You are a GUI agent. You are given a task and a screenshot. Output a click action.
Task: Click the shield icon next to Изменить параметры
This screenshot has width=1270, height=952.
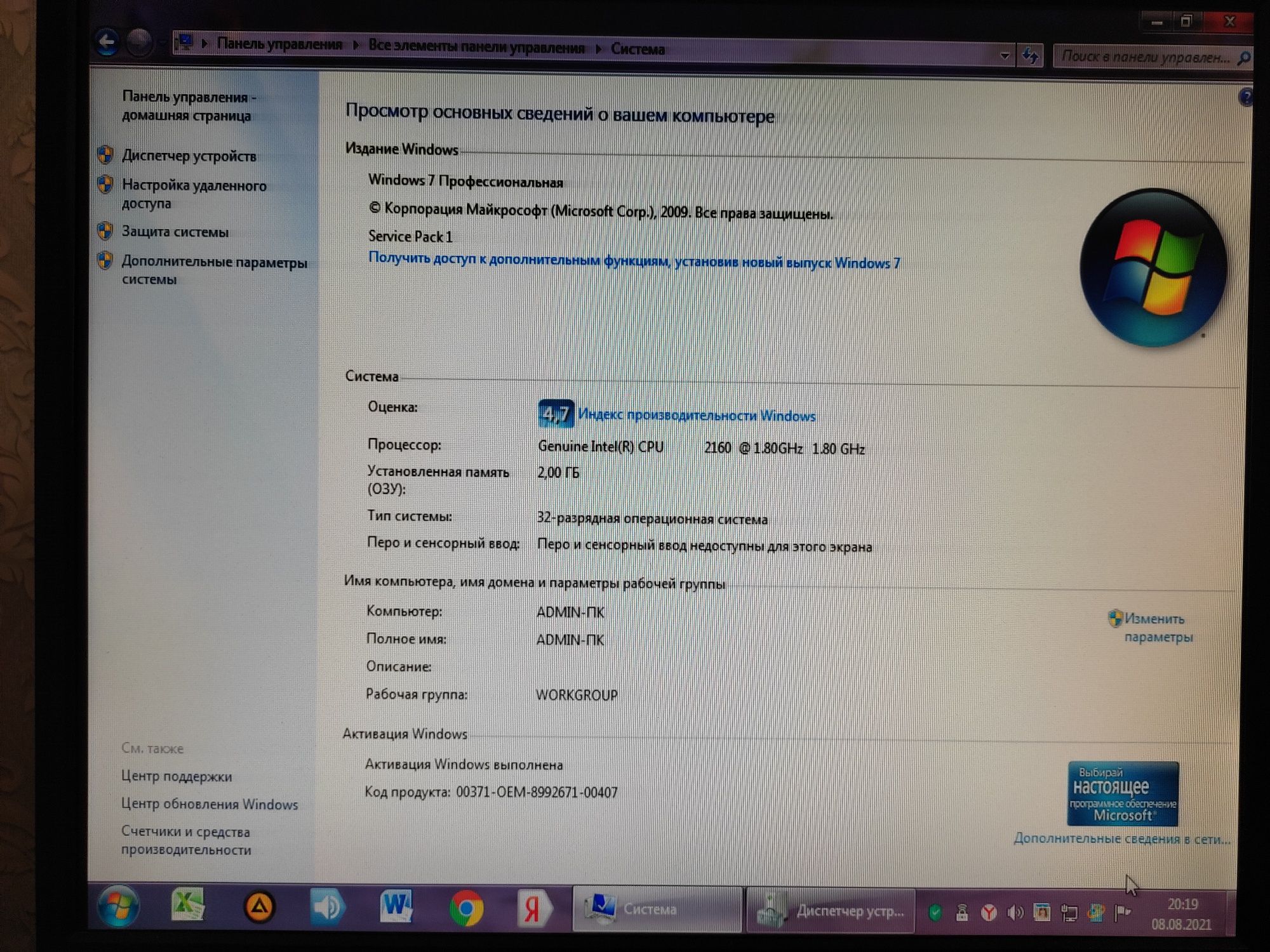[x=1115, y=618]
